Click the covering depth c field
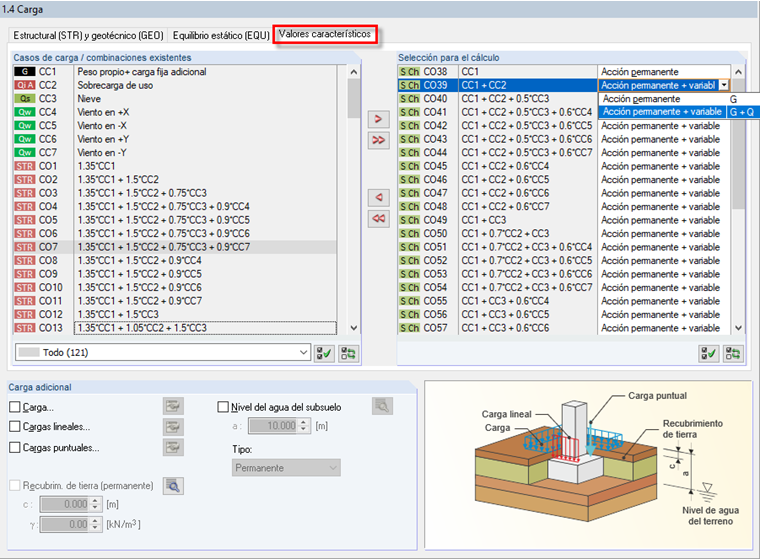 coord(65,505)
